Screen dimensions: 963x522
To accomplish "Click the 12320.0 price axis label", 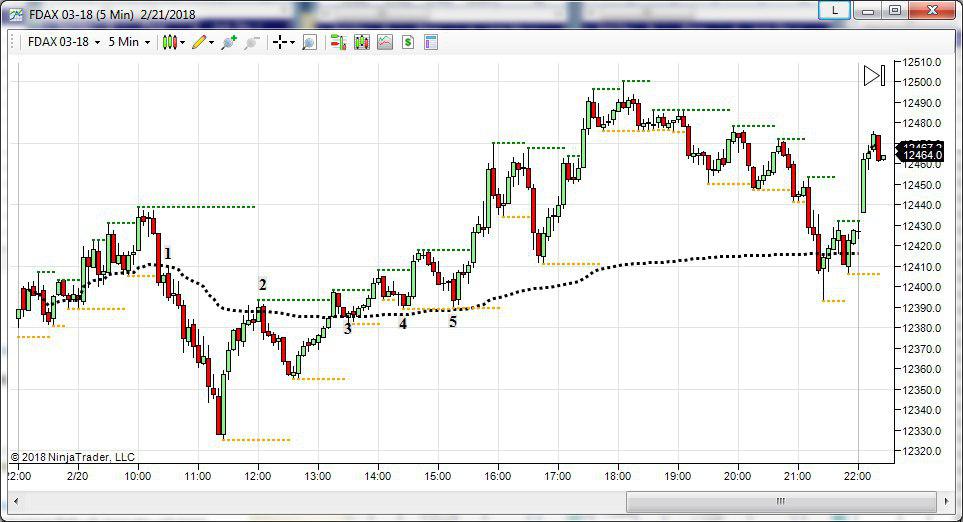I will (922, 451).
